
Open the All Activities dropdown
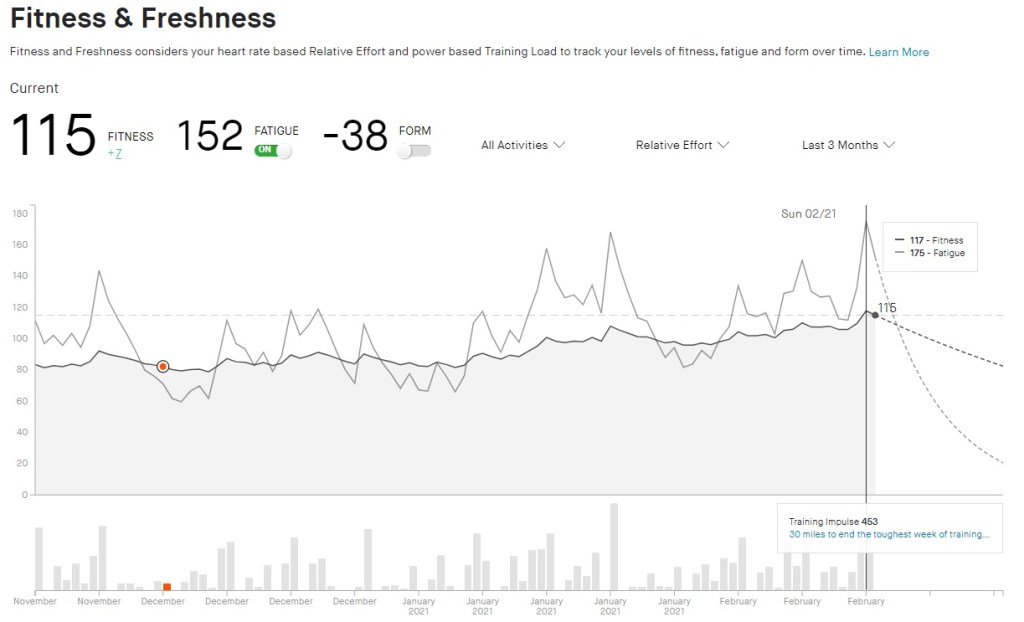[522, 145]
